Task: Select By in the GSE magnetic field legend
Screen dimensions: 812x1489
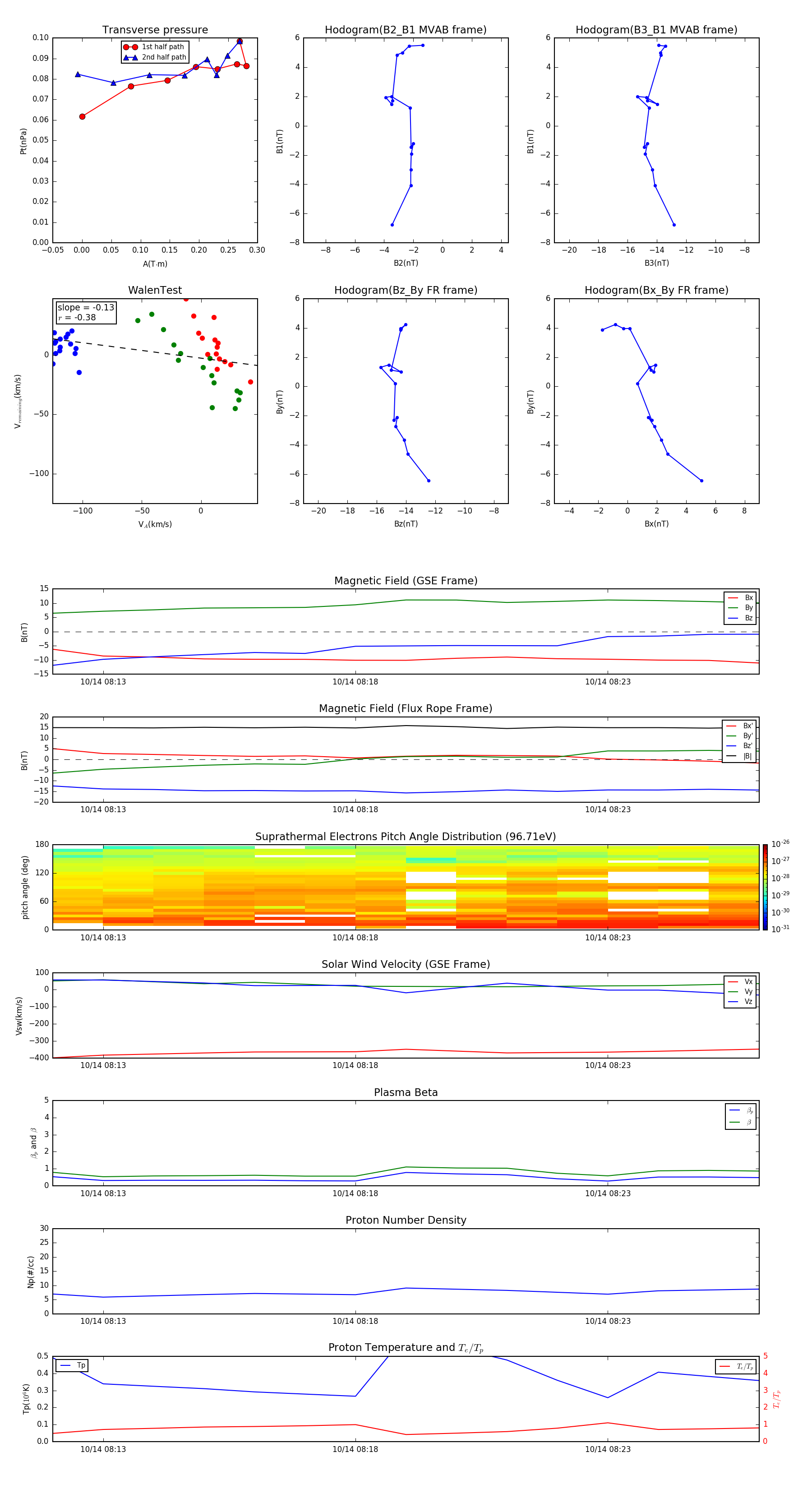Action: pyautogui.click(x=740, y=607)
